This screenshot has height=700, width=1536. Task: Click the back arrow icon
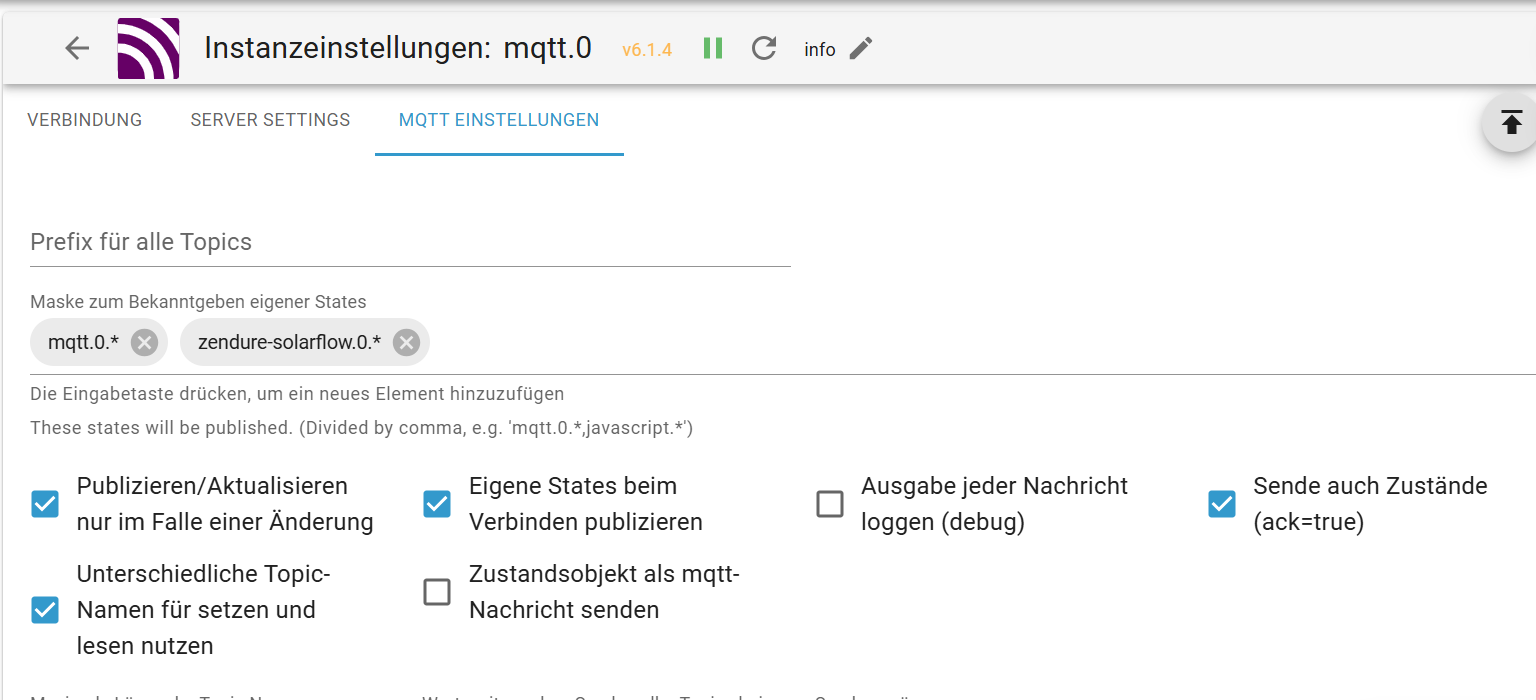pyautogui.click(x=77, y=48)
